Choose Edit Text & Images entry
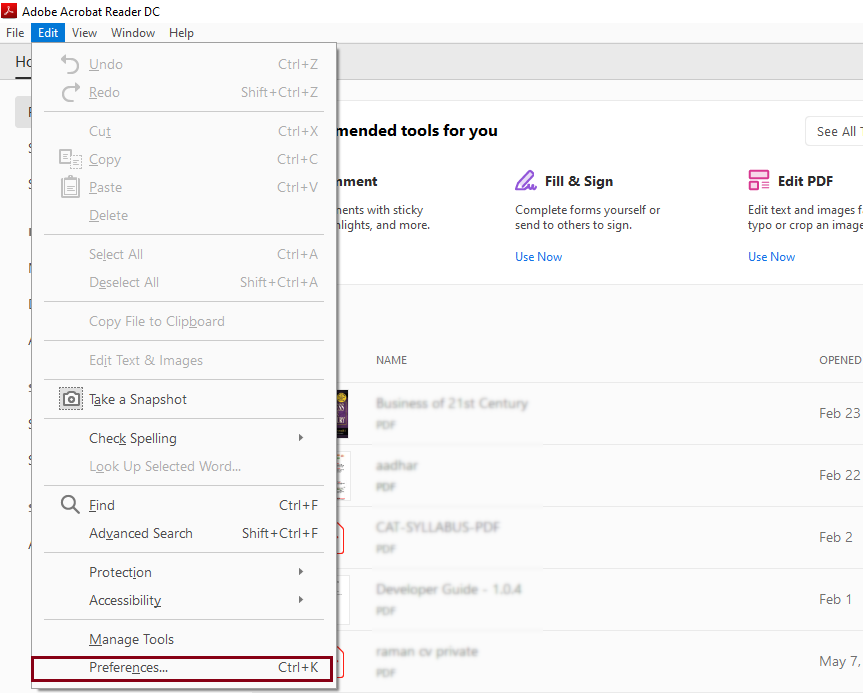This screenshot has height=693, width=863. tap(184, 360)
